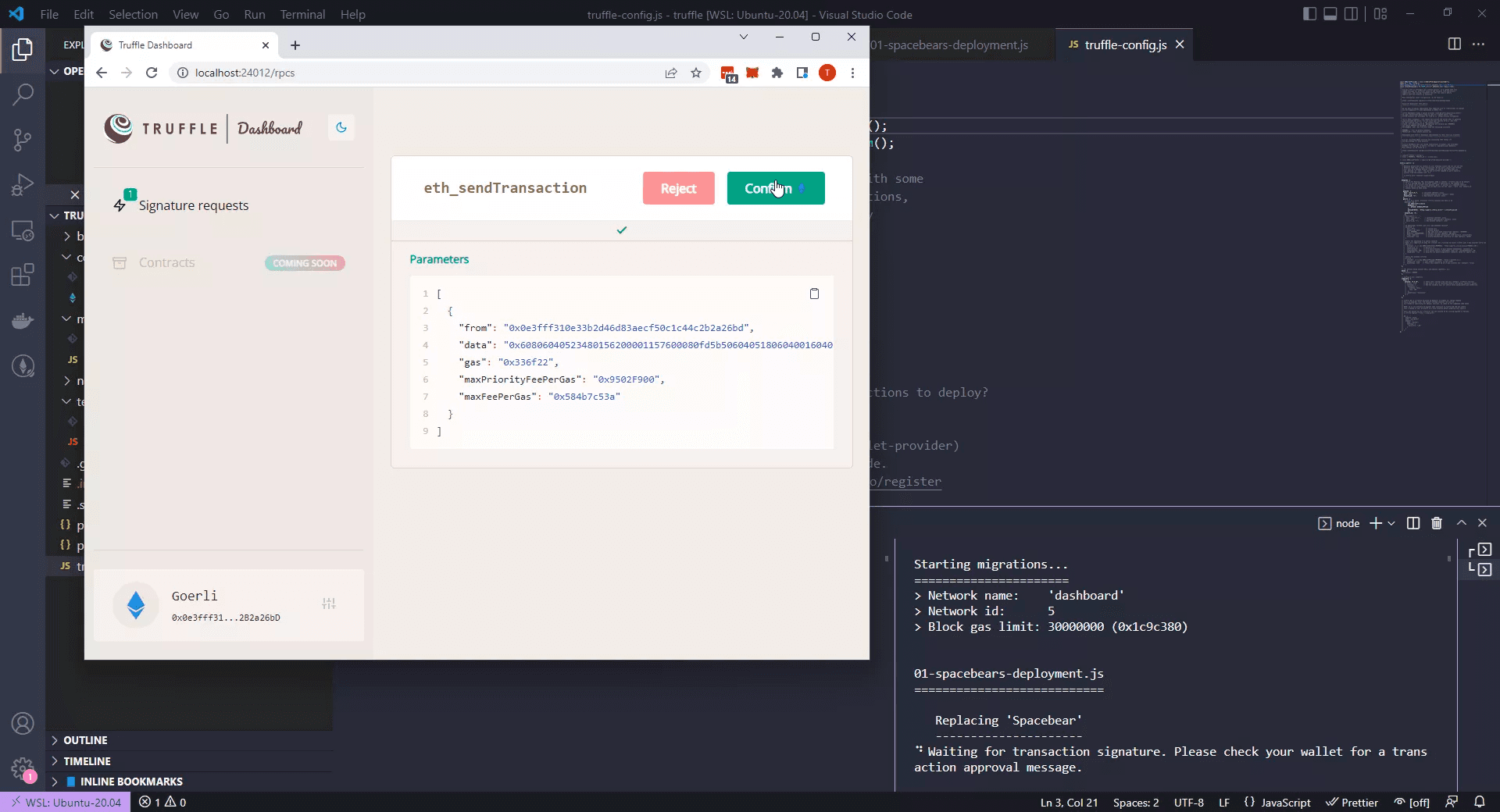This screenshot has width=1500, height=812.
Task: Toggle the bottom panel layout button
Action: pyautogui.click(x=1330, y=14)
